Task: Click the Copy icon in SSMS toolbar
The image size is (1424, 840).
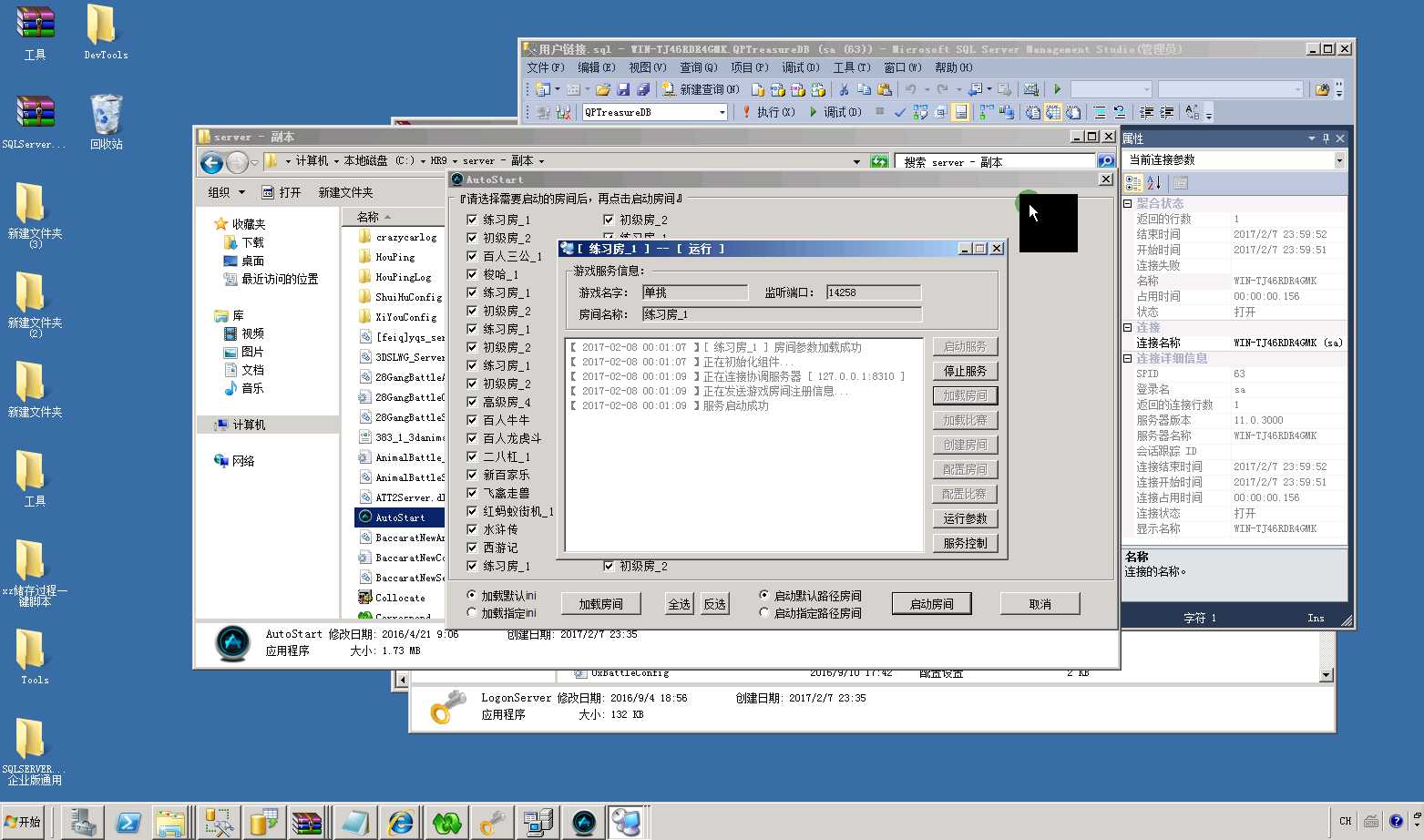Action: 864,89
